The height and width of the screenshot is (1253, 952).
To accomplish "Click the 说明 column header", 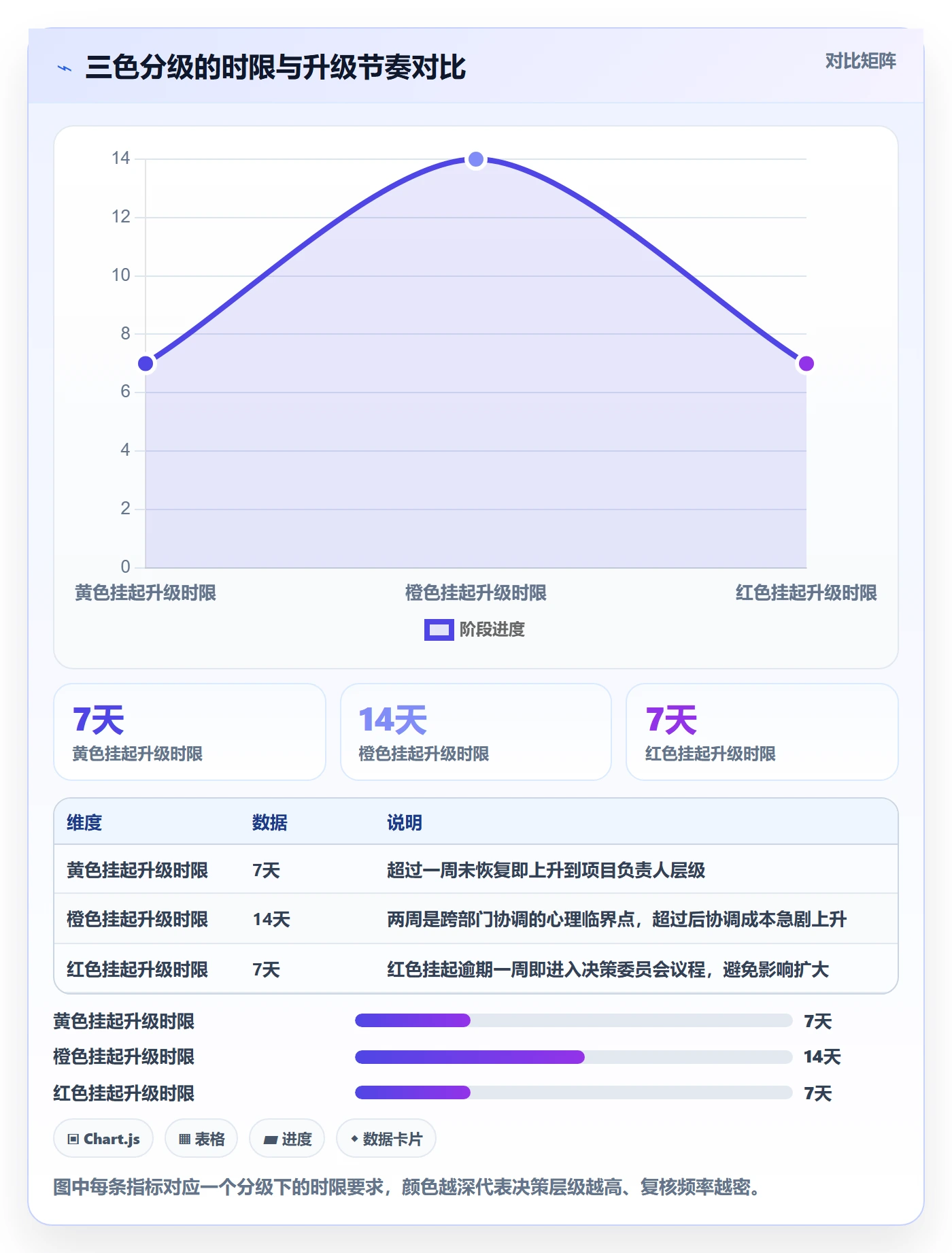I will [x=405, y=822].
